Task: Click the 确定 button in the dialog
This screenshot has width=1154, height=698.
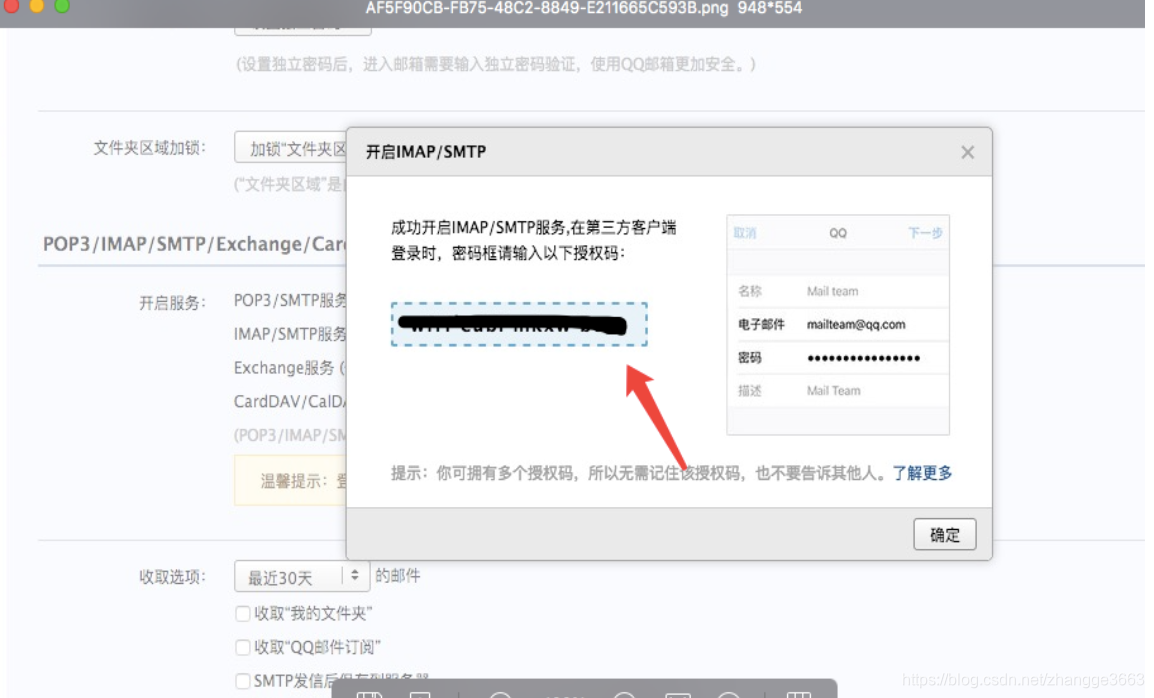Action: pos(944,535)
